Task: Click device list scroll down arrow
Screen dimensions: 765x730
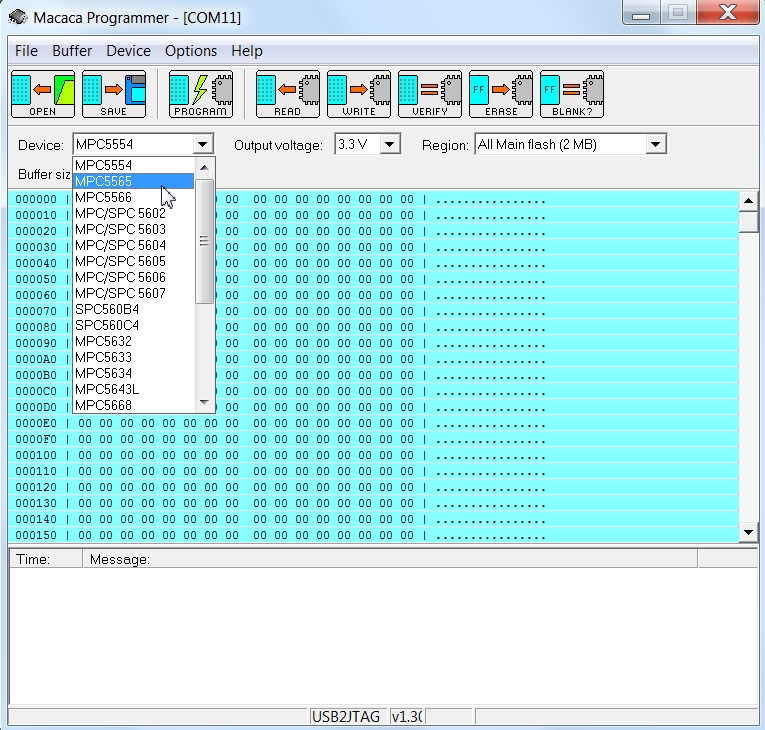Action: point(205,403)
